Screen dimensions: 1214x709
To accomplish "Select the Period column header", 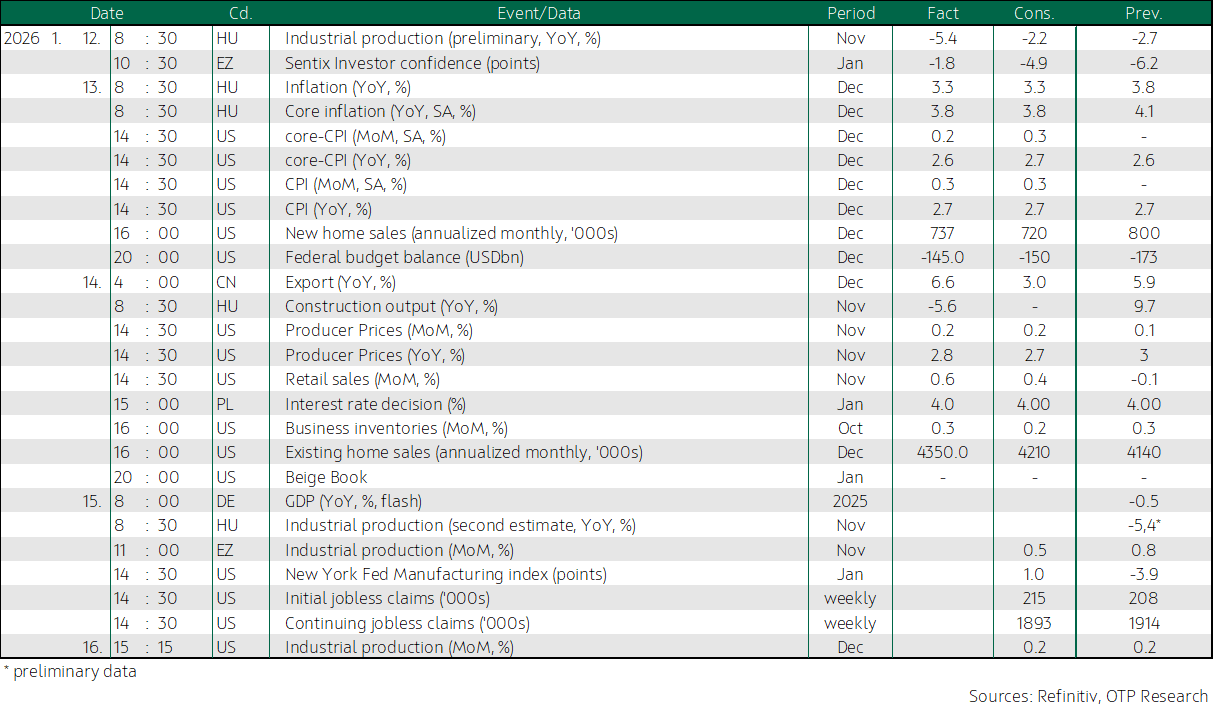I will pos(850,13).
